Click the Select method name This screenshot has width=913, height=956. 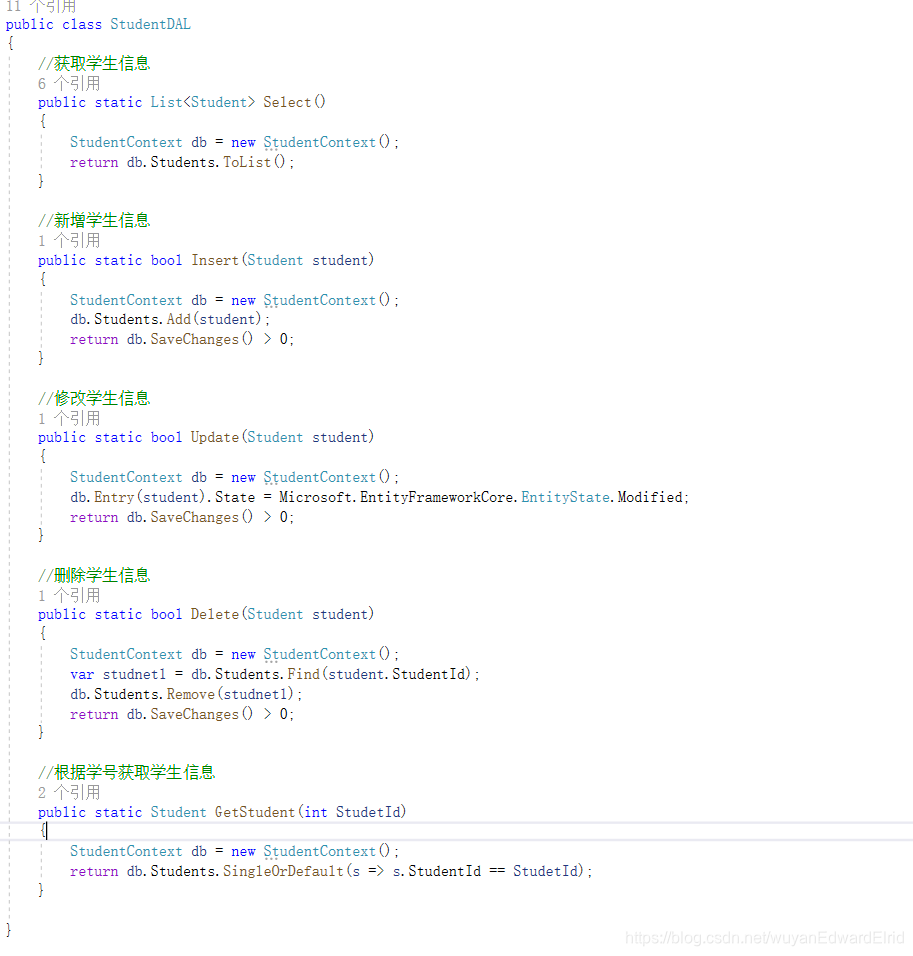click(285, 101)
